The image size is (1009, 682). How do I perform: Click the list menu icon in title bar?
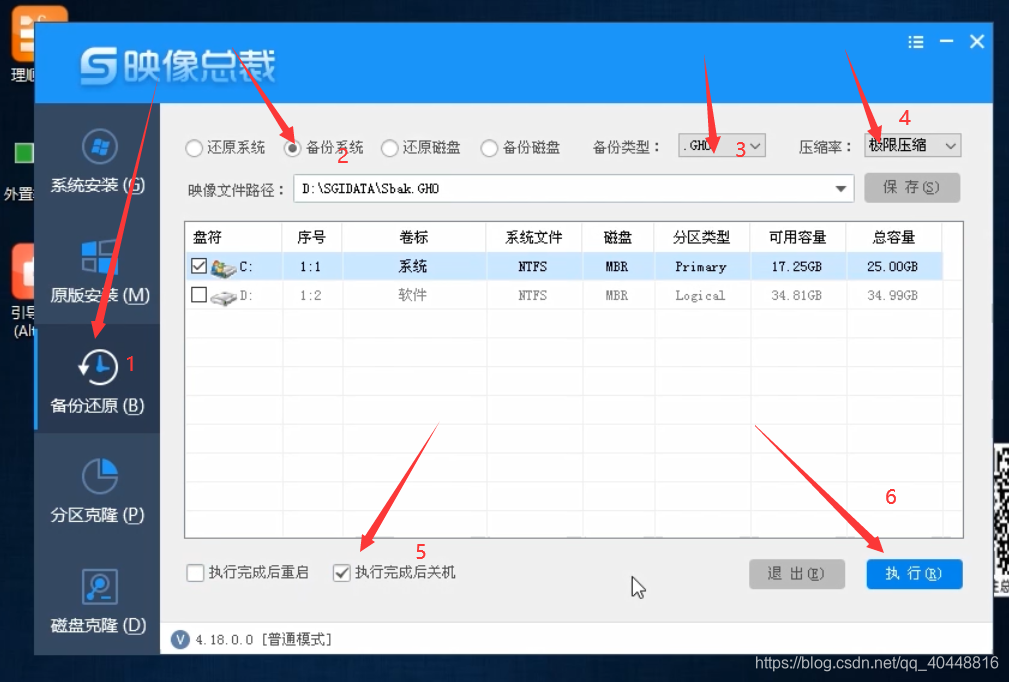tap(915, 42)
